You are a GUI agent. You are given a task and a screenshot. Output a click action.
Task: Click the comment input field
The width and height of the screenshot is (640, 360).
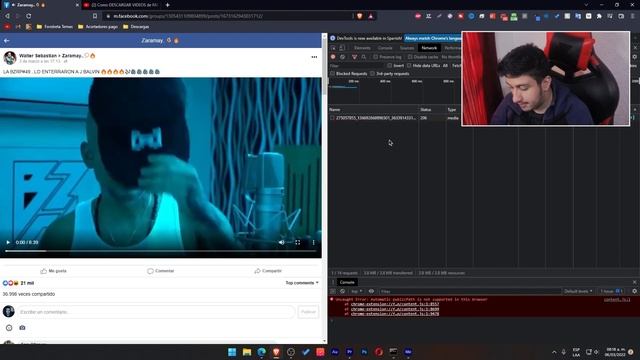155,312
